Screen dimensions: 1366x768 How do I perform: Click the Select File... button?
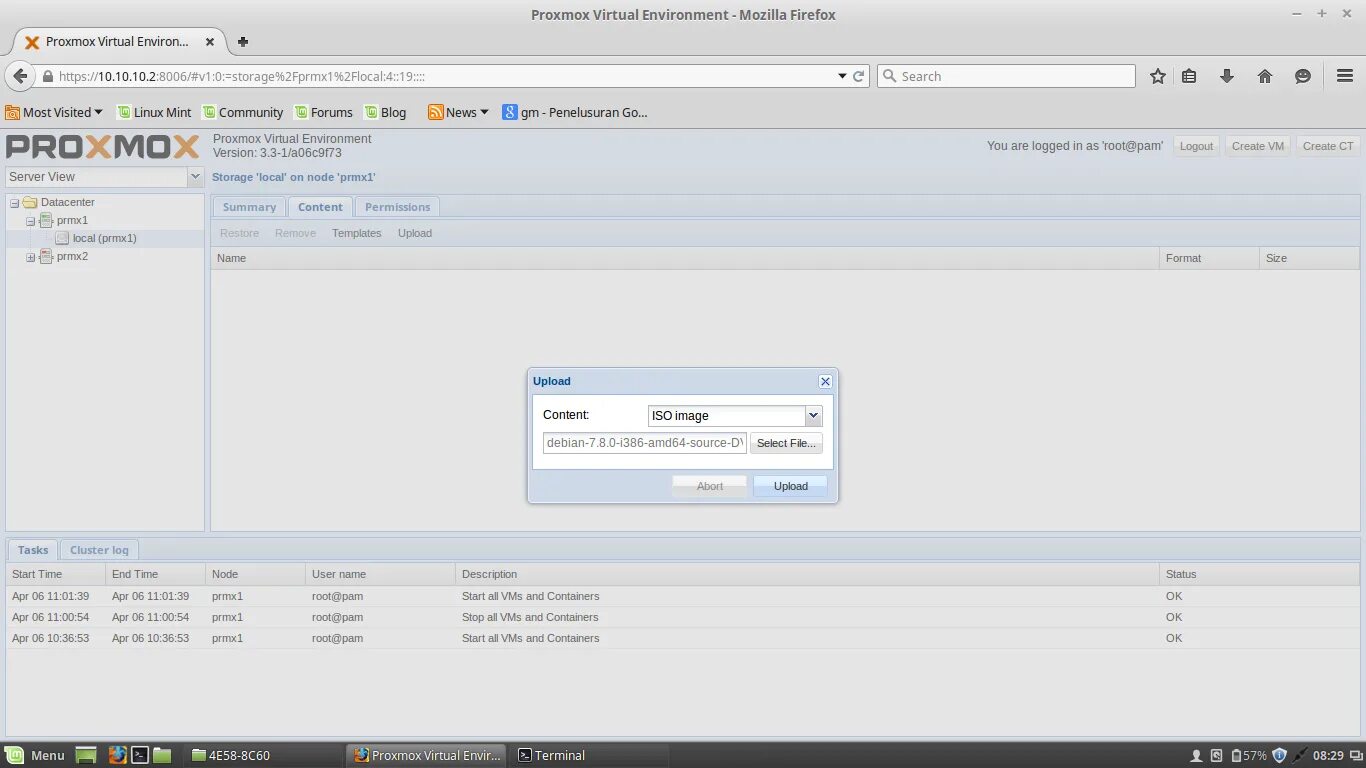(786, 443)
